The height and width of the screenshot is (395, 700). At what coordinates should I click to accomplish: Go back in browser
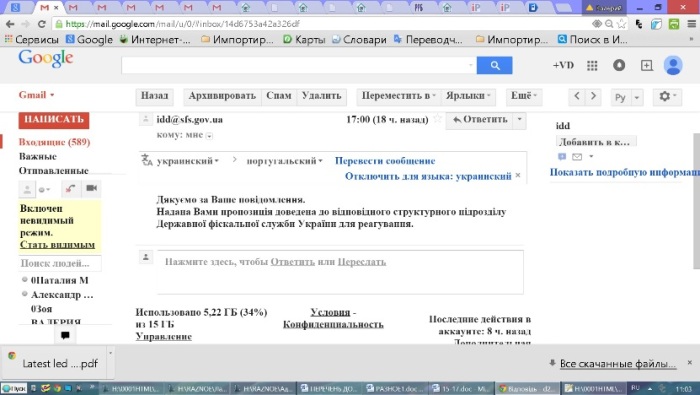coord(10,24)
